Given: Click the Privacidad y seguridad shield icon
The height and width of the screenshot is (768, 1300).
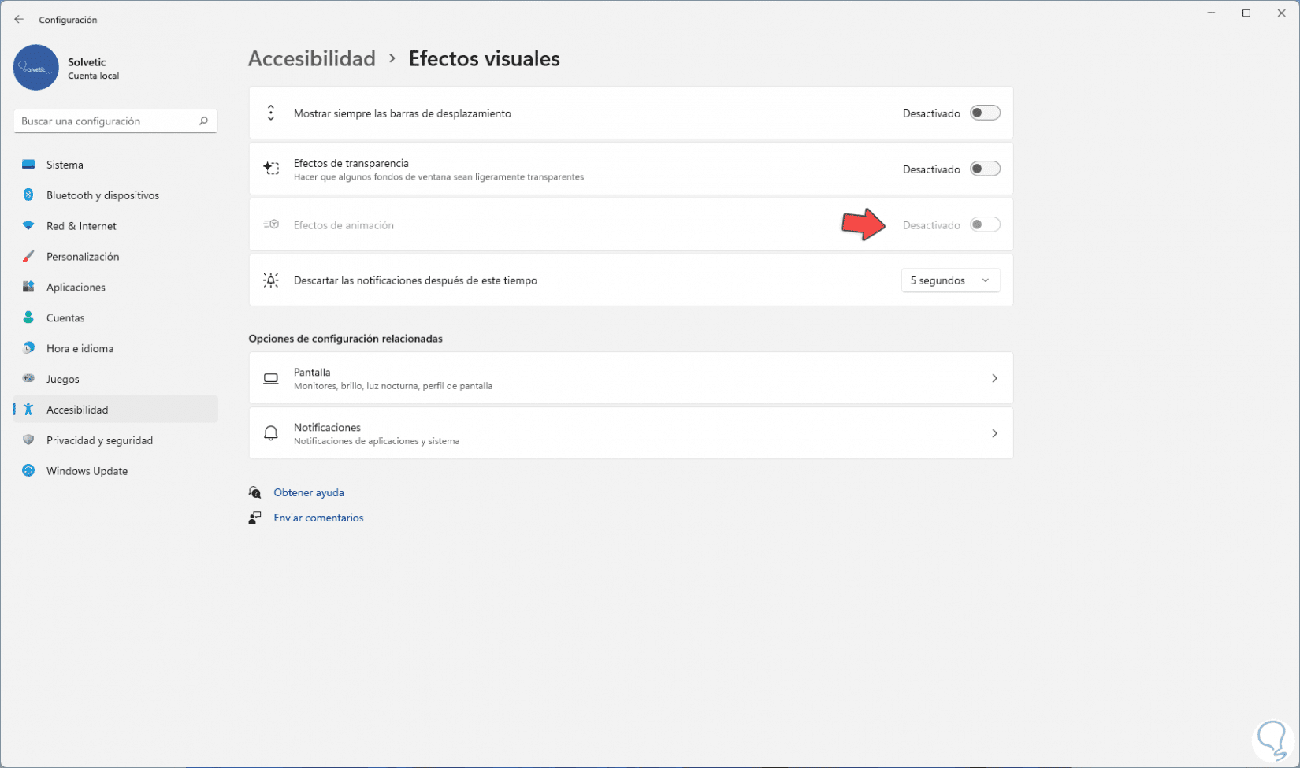Looking at the screenshot, I should coord(28,440).
